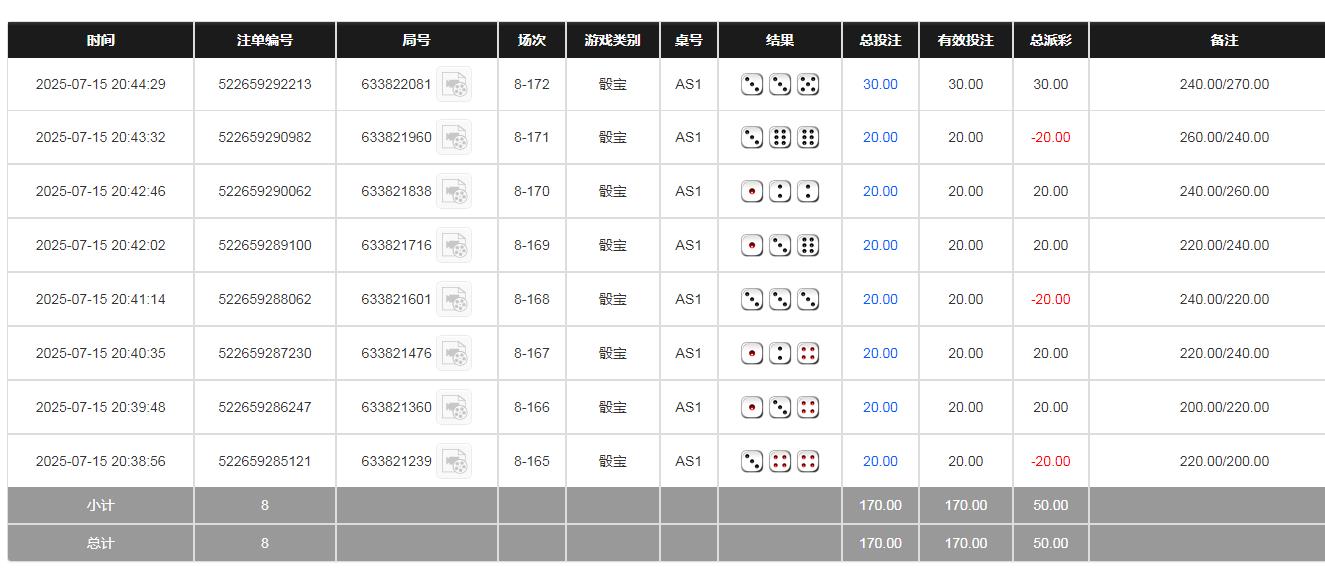
Task: Open video replay icon for round 633822081
Action: (454, 85)
